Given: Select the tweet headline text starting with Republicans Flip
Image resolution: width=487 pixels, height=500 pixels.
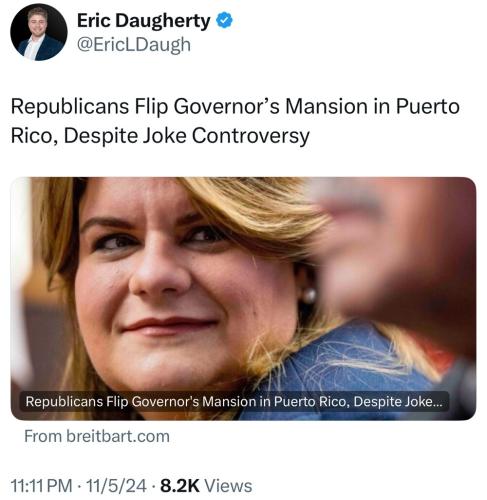Looking at the screenshot, I should (x=235, y=121).
